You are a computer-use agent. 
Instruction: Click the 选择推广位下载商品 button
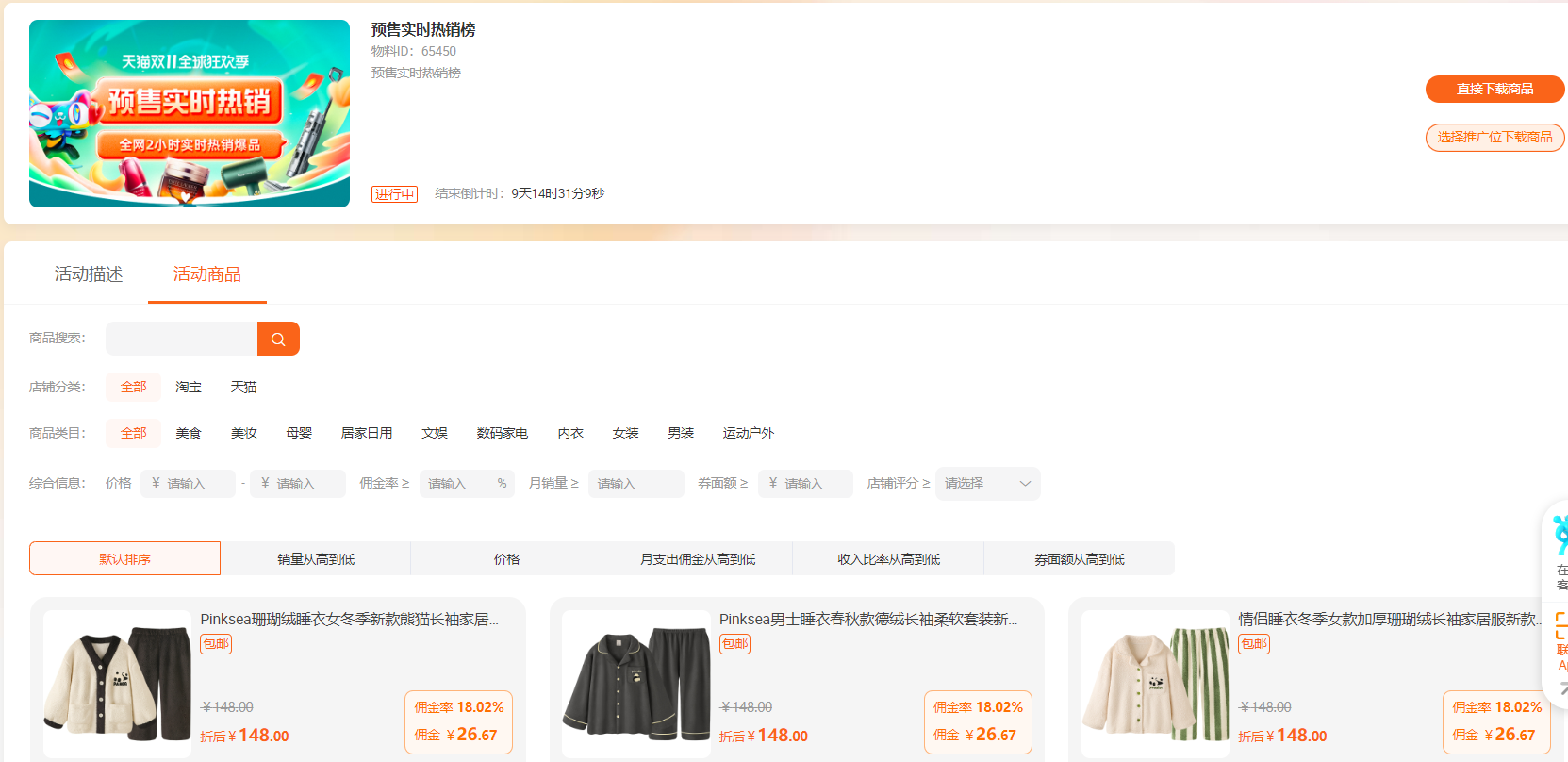tap(1494, 138)
